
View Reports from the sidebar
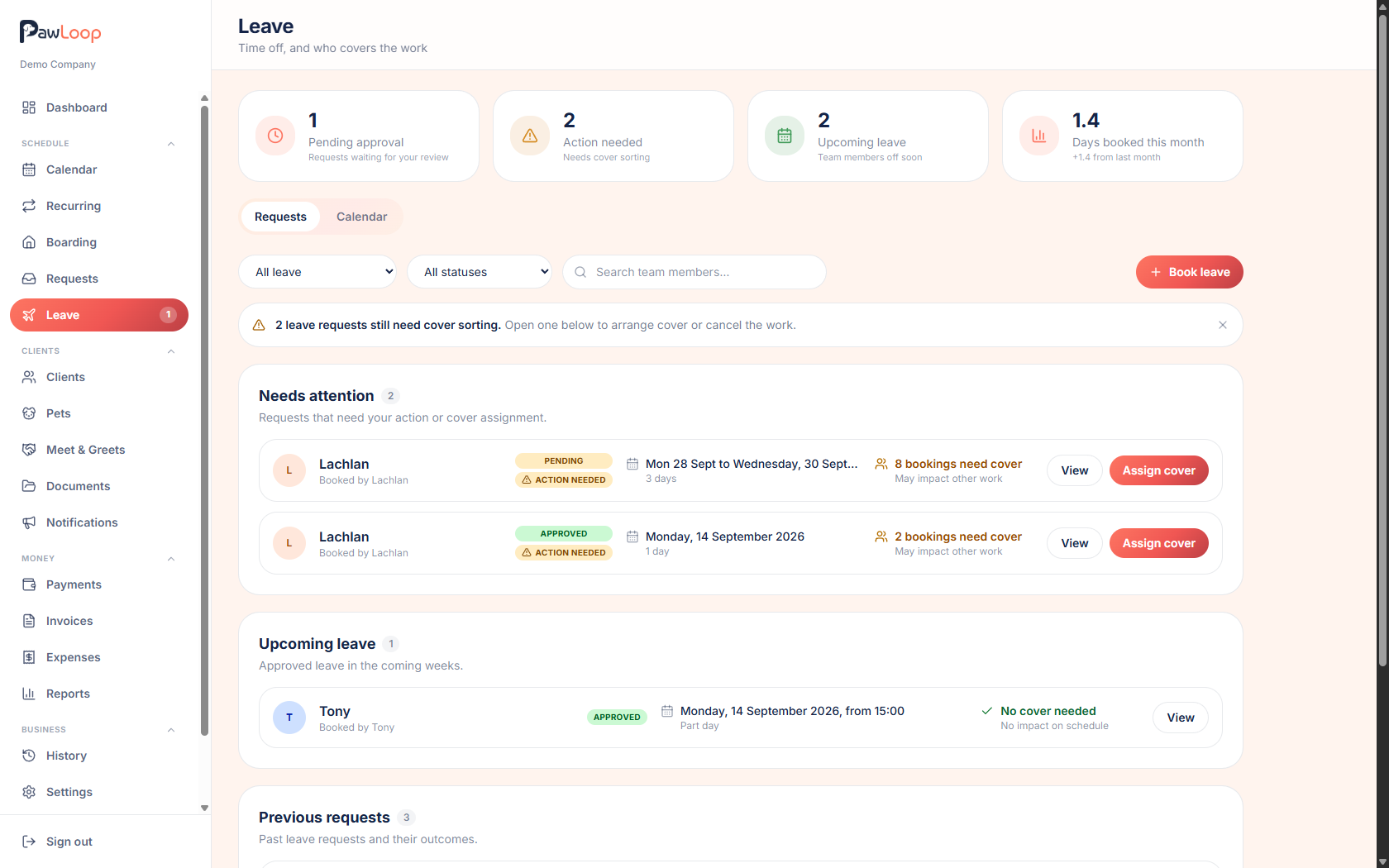click(x=99, y=694)
